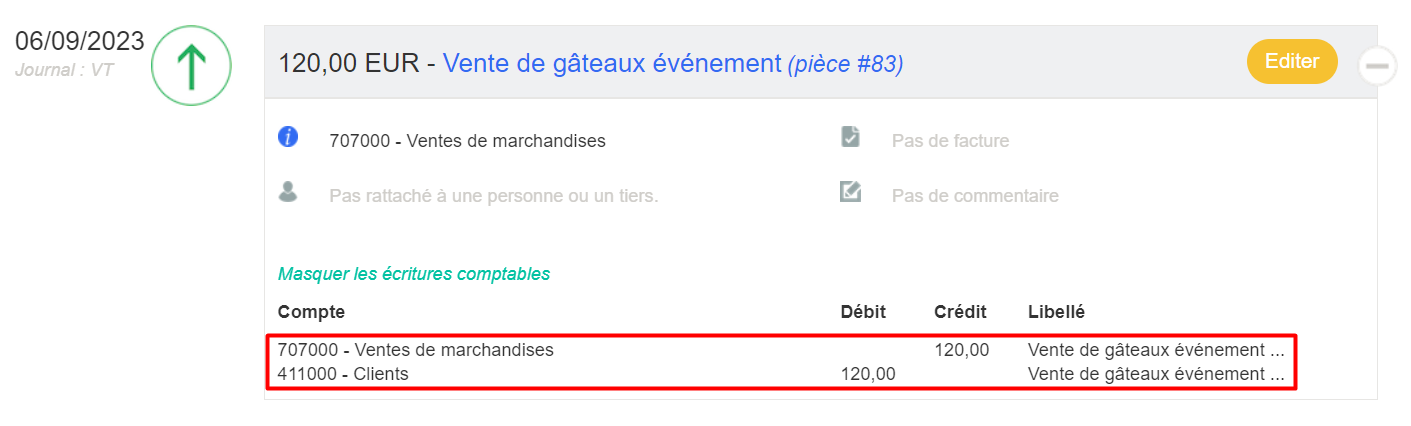Click the "Pas de facture" text
The width and height of the screenshot is (1411, 426).
click(x=950, y=141)
